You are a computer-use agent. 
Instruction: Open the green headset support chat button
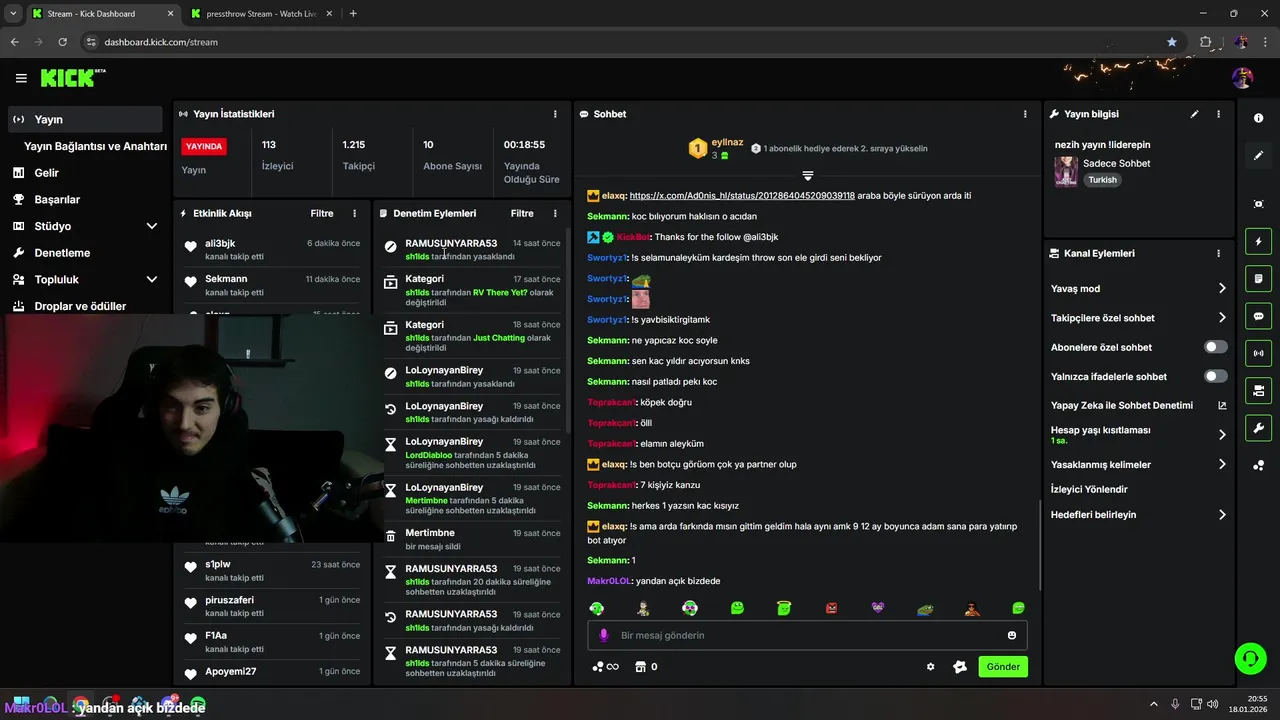[x=1250, y=658]
